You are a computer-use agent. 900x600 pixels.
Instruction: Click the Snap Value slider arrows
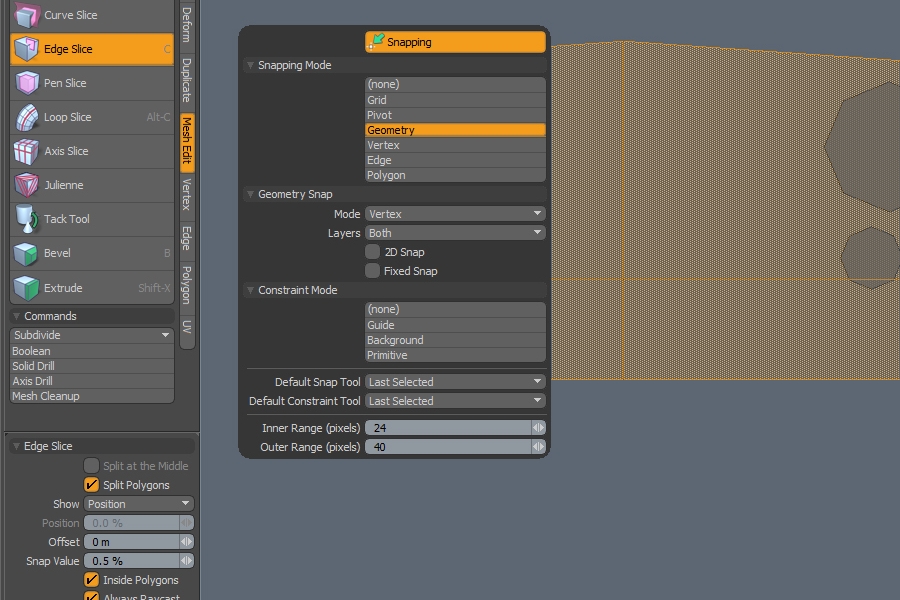(187, 560)
